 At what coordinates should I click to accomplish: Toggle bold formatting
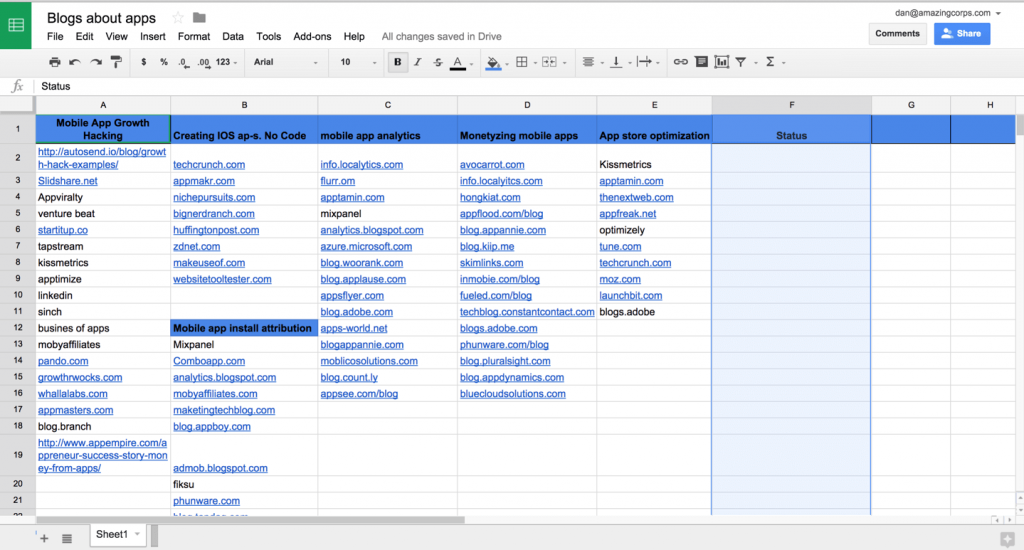(397, 62)
